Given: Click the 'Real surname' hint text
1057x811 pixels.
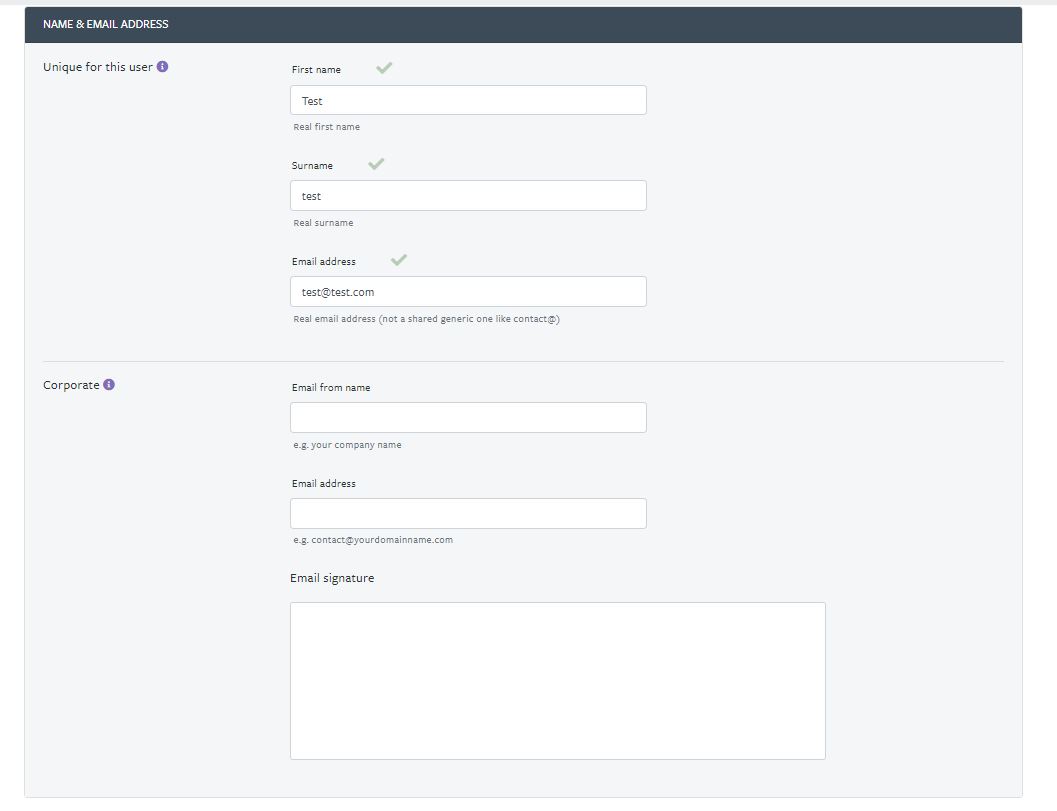Looking at the screenshot, I should click(x=323, y=222).
